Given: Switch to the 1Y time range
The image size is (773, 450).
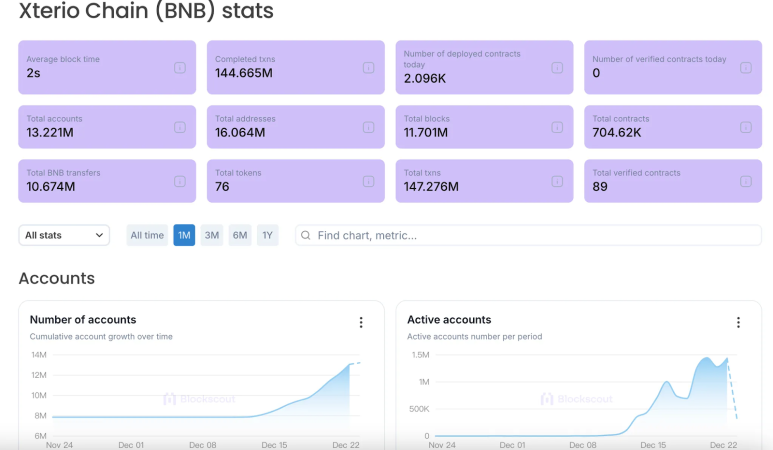Looking at the screenshot, I should pyautogui.click(x=267, y=235).
